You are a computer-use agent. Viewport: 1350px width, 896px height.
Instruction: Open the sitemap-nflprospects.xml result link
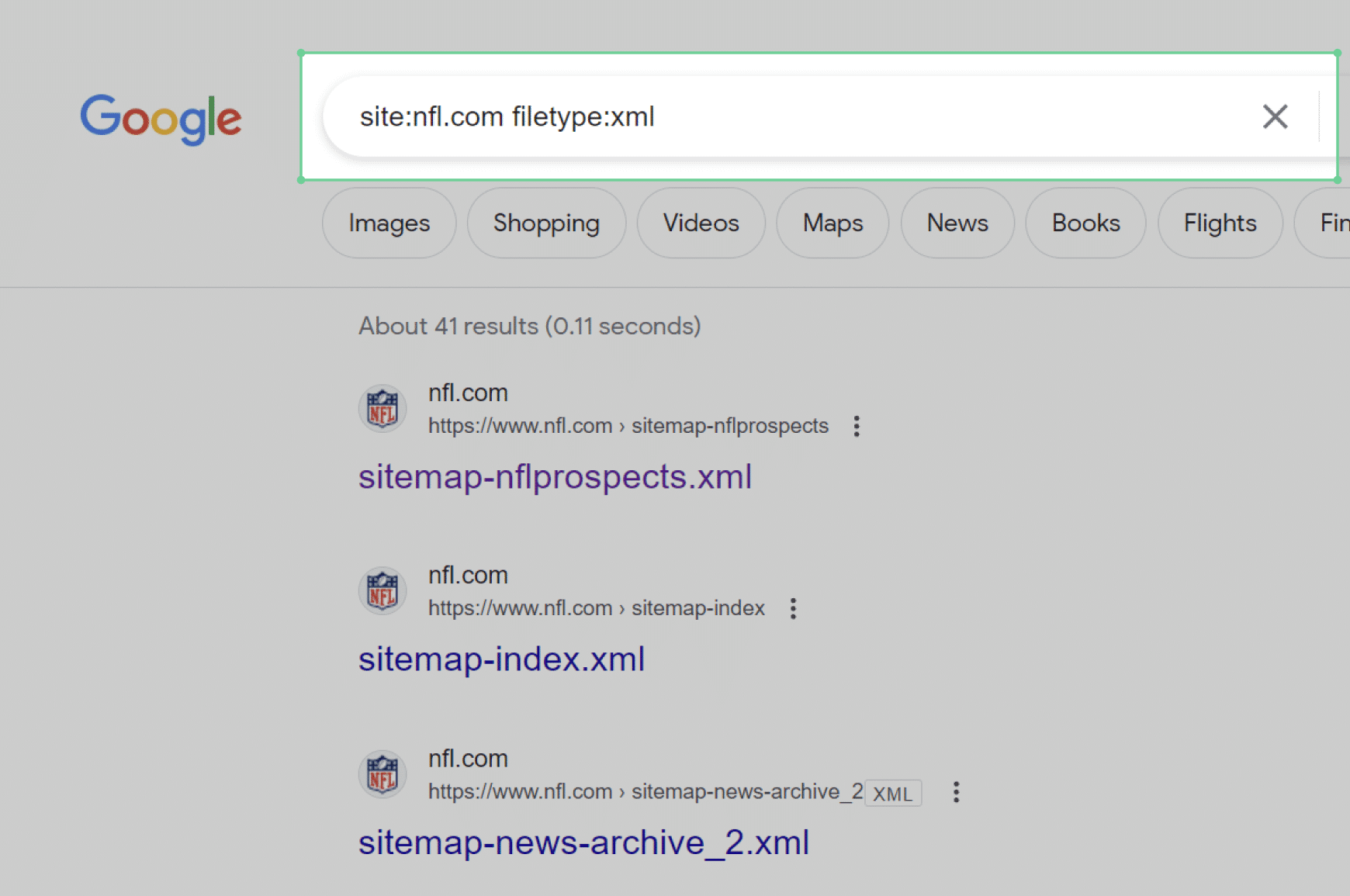click(x=555, y=476)
